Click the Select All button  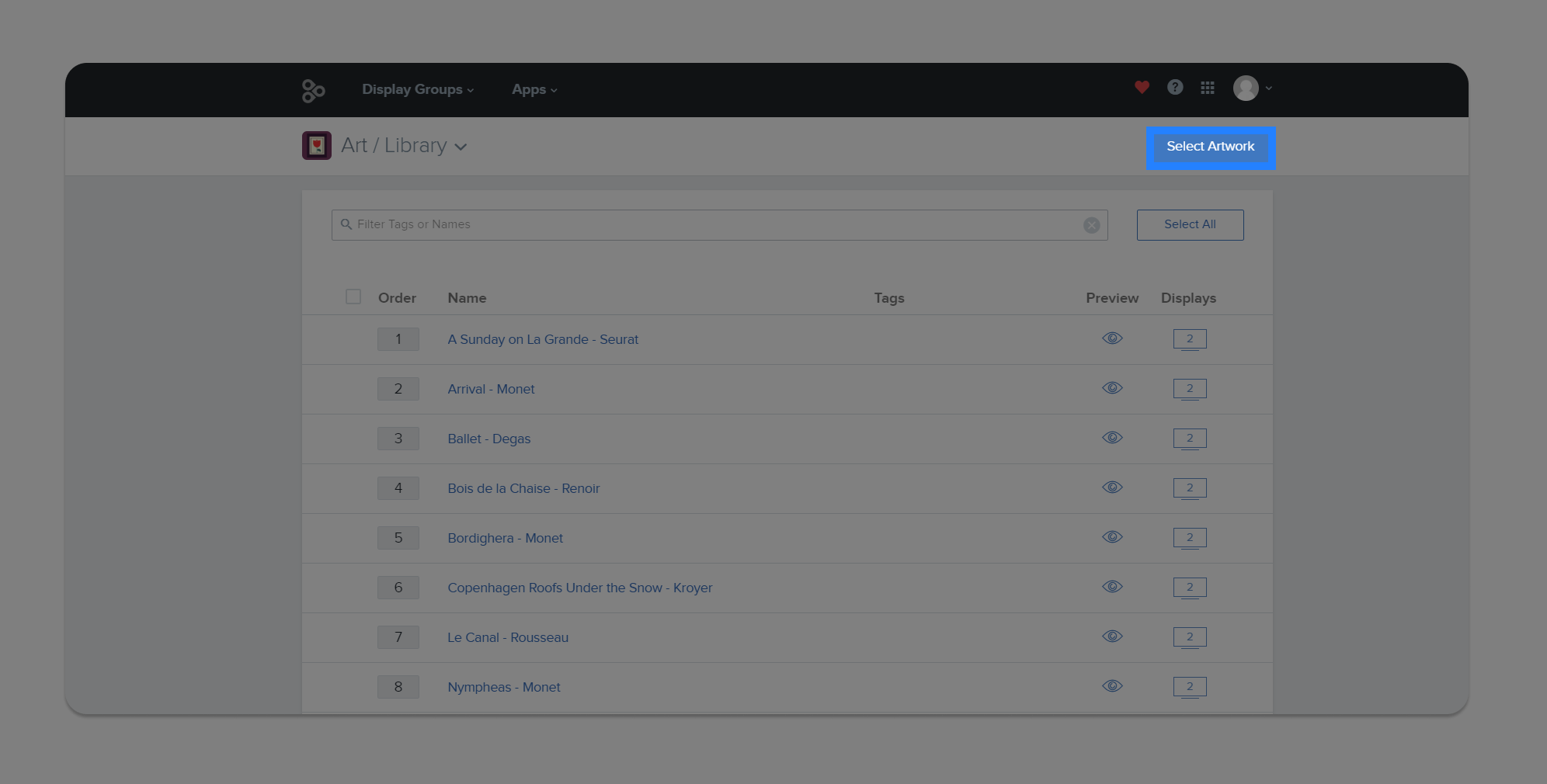(1190, 224)
